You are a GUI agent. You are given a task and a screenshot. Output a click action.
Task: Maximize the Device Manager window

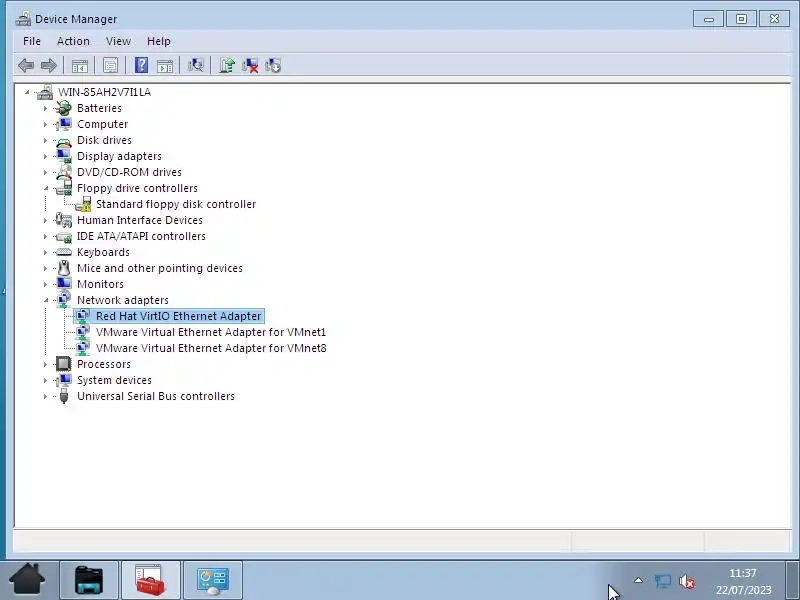741,19
